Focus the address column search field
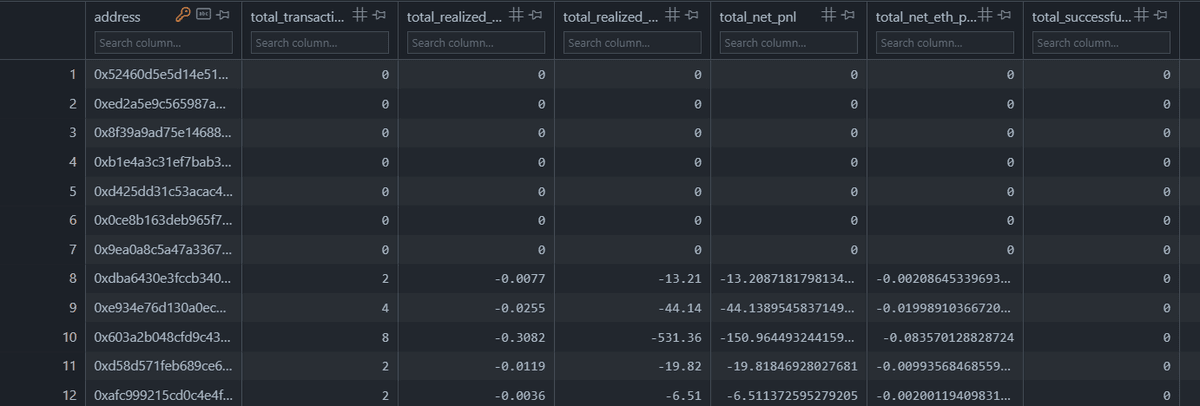1200x406 pixels. click(163, 43)
